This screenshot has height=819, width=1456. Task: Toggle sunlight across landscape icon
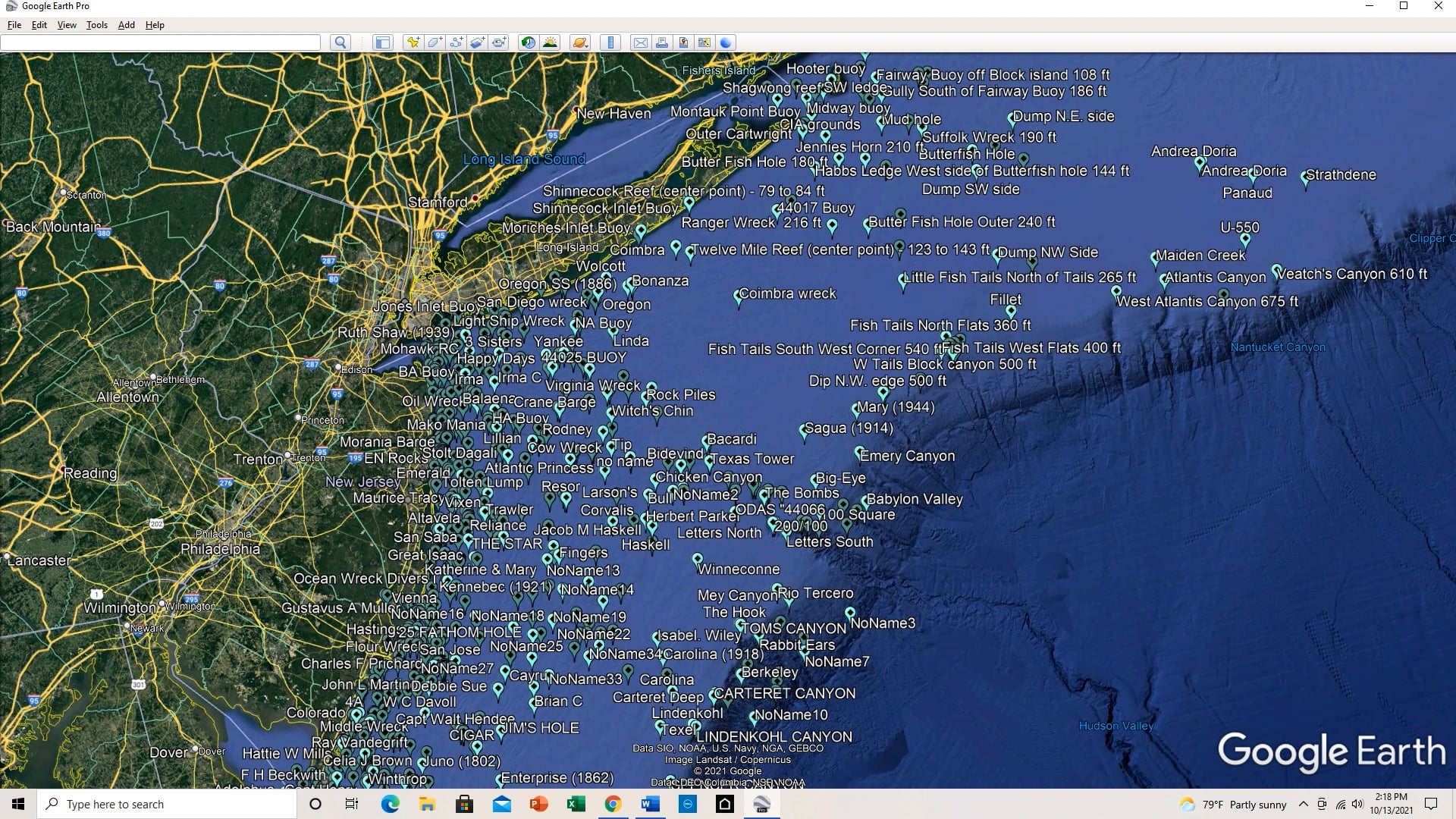click(551, 42)
